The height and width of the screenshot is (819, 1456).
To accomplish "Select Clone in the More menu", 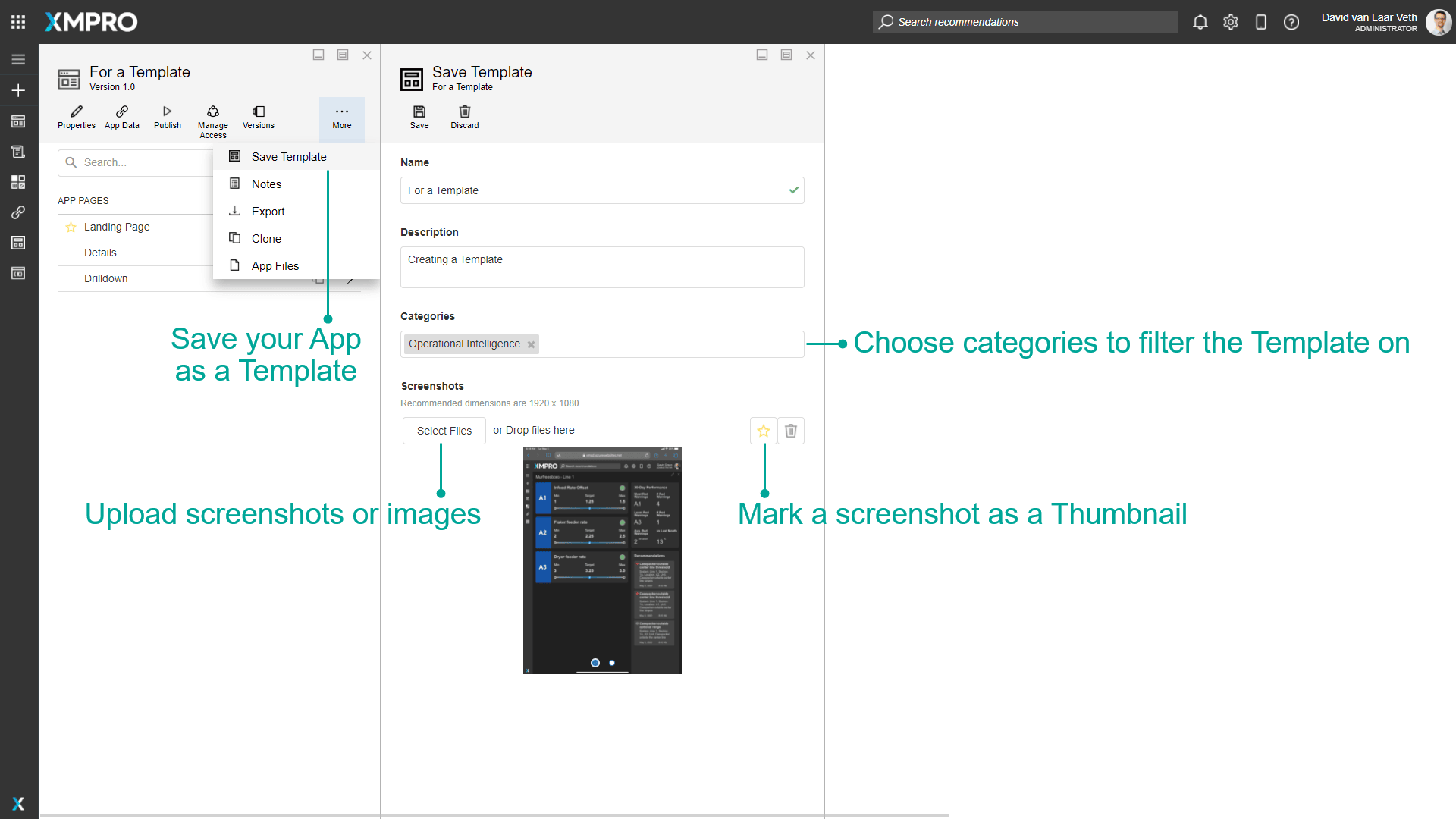I will click(266, 239).
